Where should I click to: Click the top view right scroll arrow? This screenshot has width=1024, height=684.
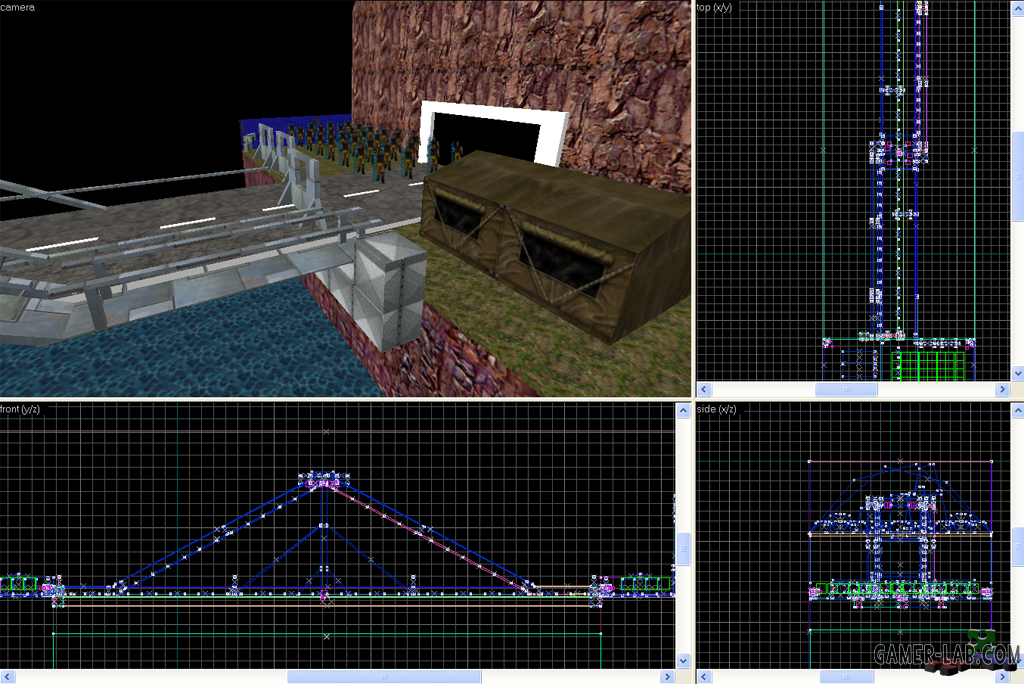tap(1002, 389)
